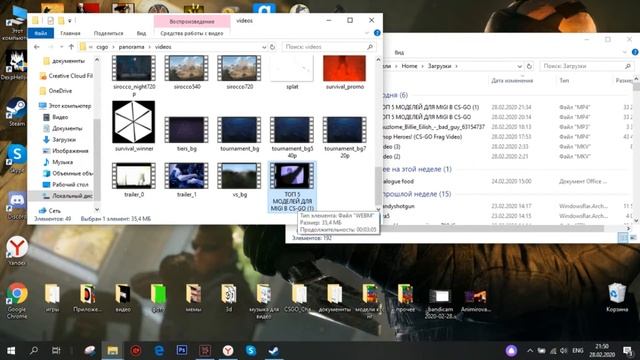Switch to the Главная ribbon tab
Screen dimensions: 640x360
pos(70,33)
